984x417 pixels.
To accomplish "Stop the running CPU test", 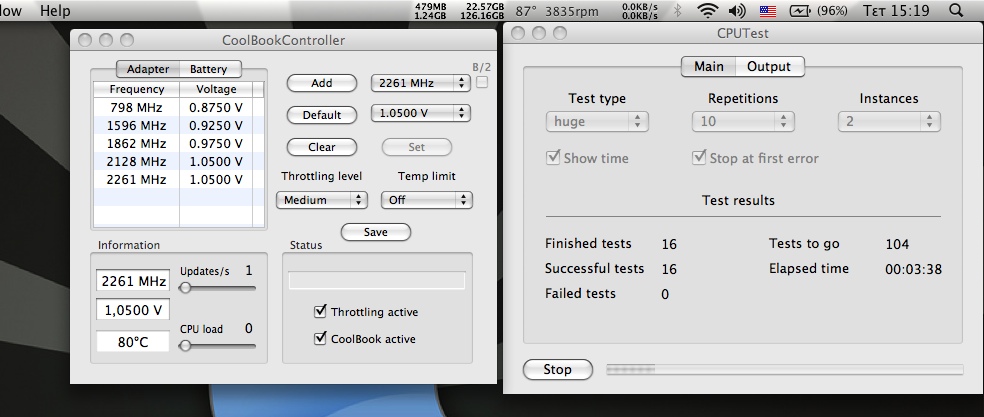I will tap(557, 369).
